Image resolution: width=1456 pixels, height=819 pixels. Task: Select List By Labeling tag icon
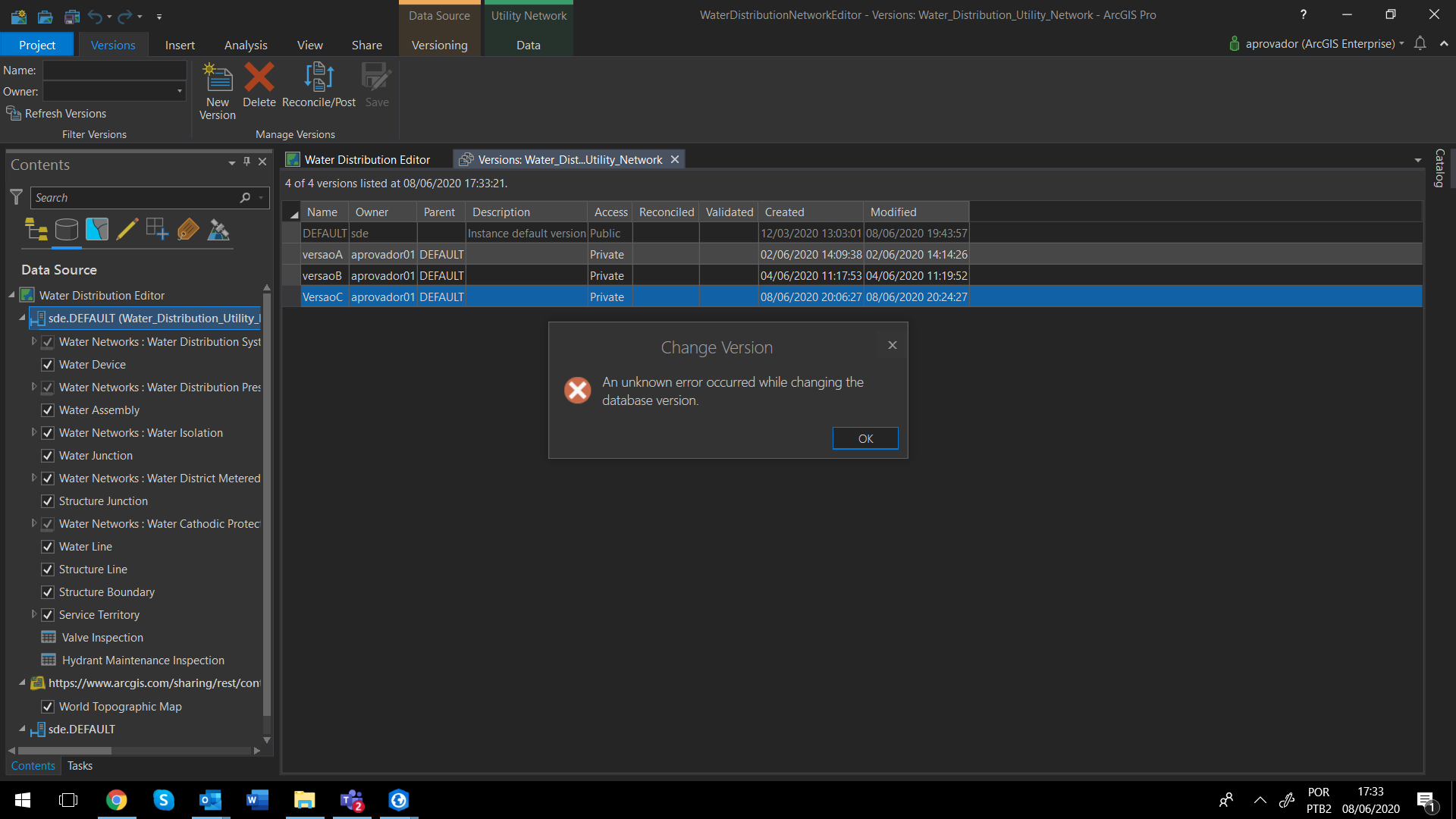pos(188,229)
